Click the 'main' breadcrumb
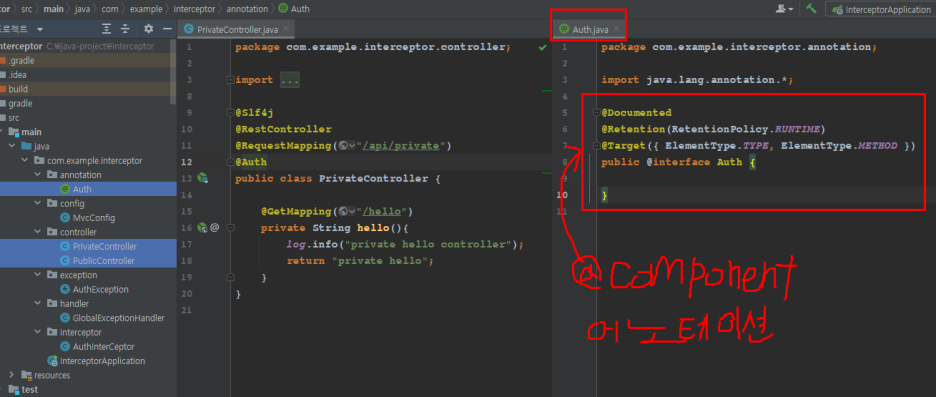 (x=53, y=9)
